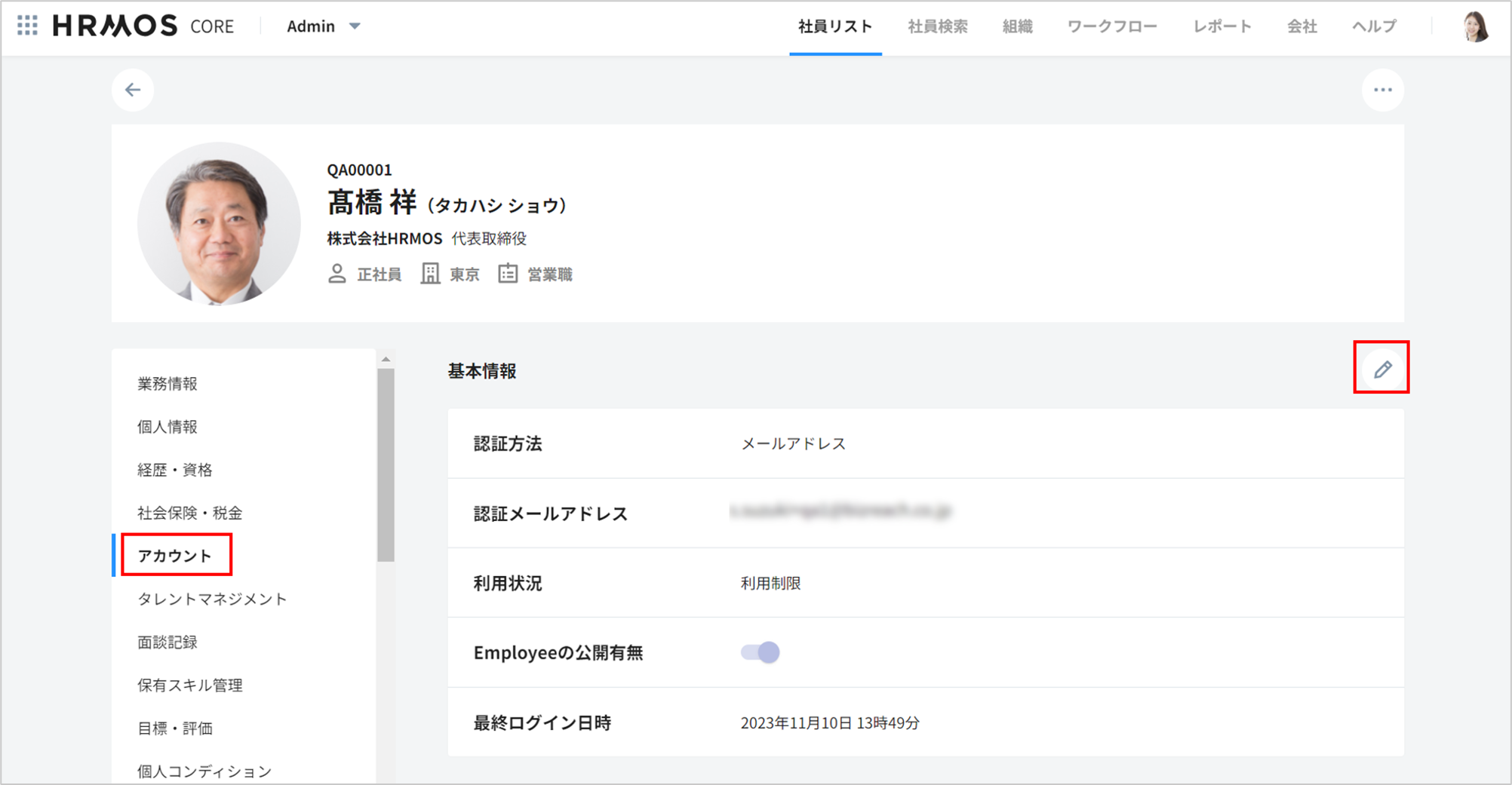Expand the Admin dropdown

coord(323,26)
